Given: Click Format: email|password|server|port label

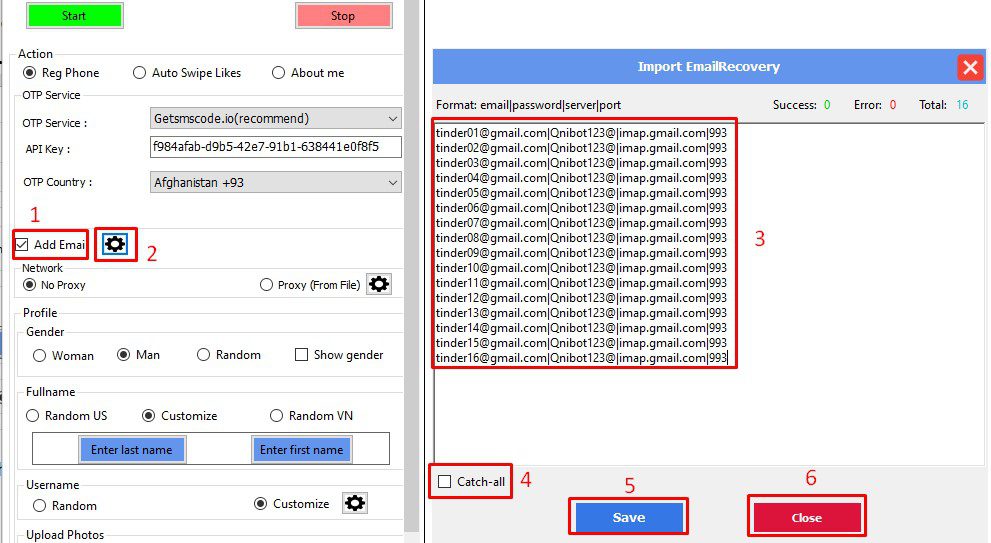Looking at the screenshot, I should coord(528,105).
